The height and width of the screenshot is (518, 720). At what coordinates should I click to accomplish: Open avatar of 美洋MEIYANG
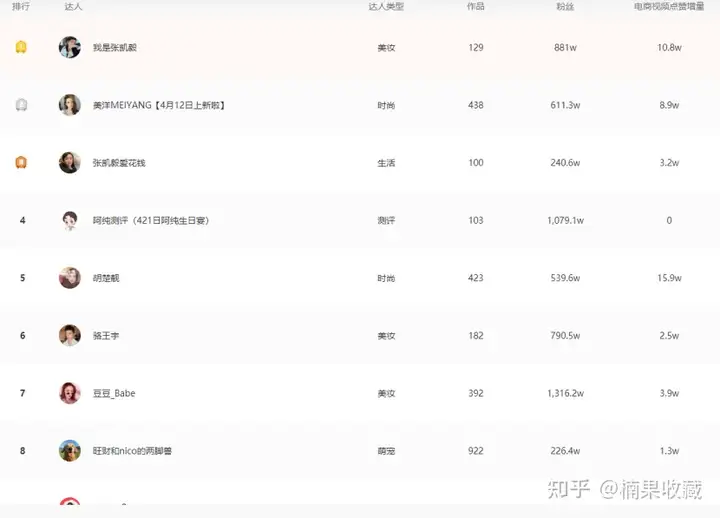70,105
